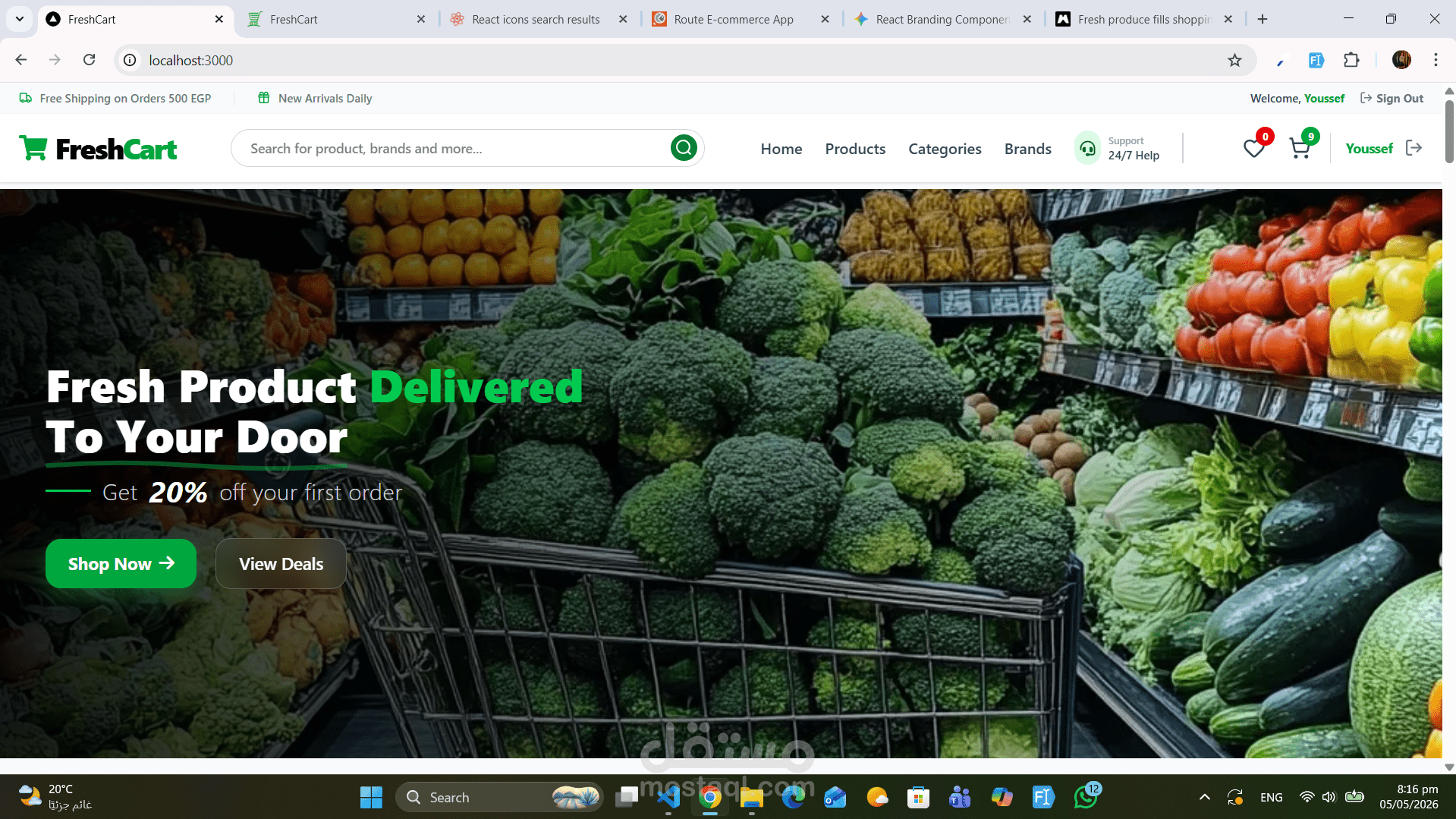Open the clock showing 8:16 pm

[1409, 797]
